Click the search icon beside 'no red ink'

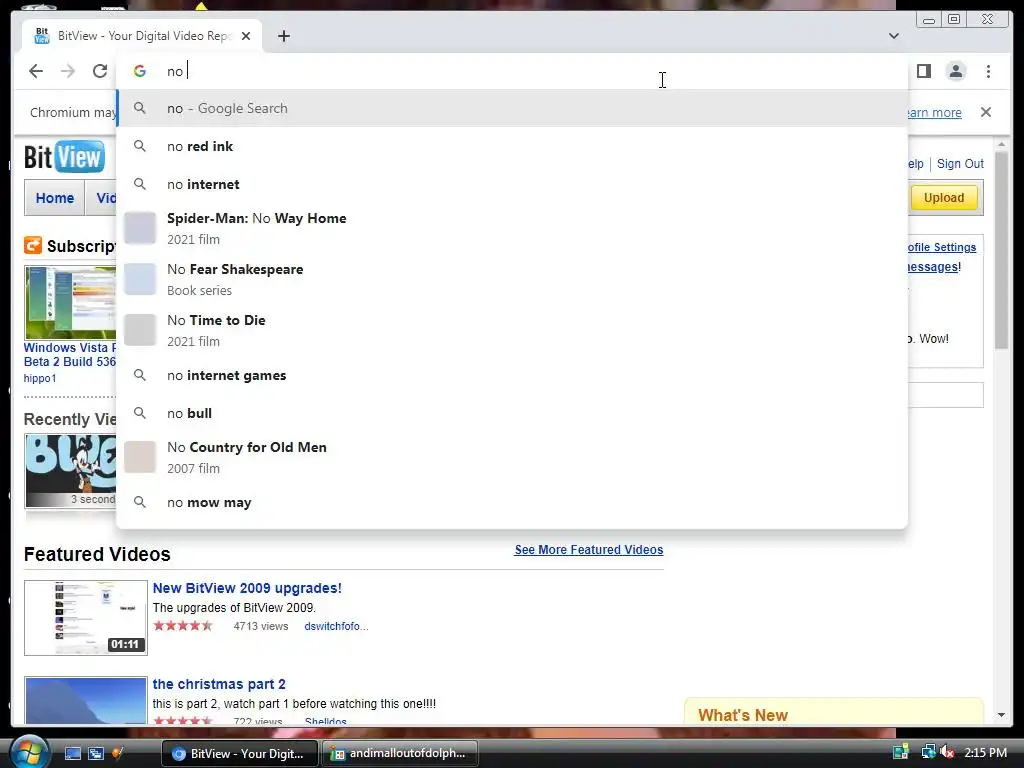pos(140,146)
